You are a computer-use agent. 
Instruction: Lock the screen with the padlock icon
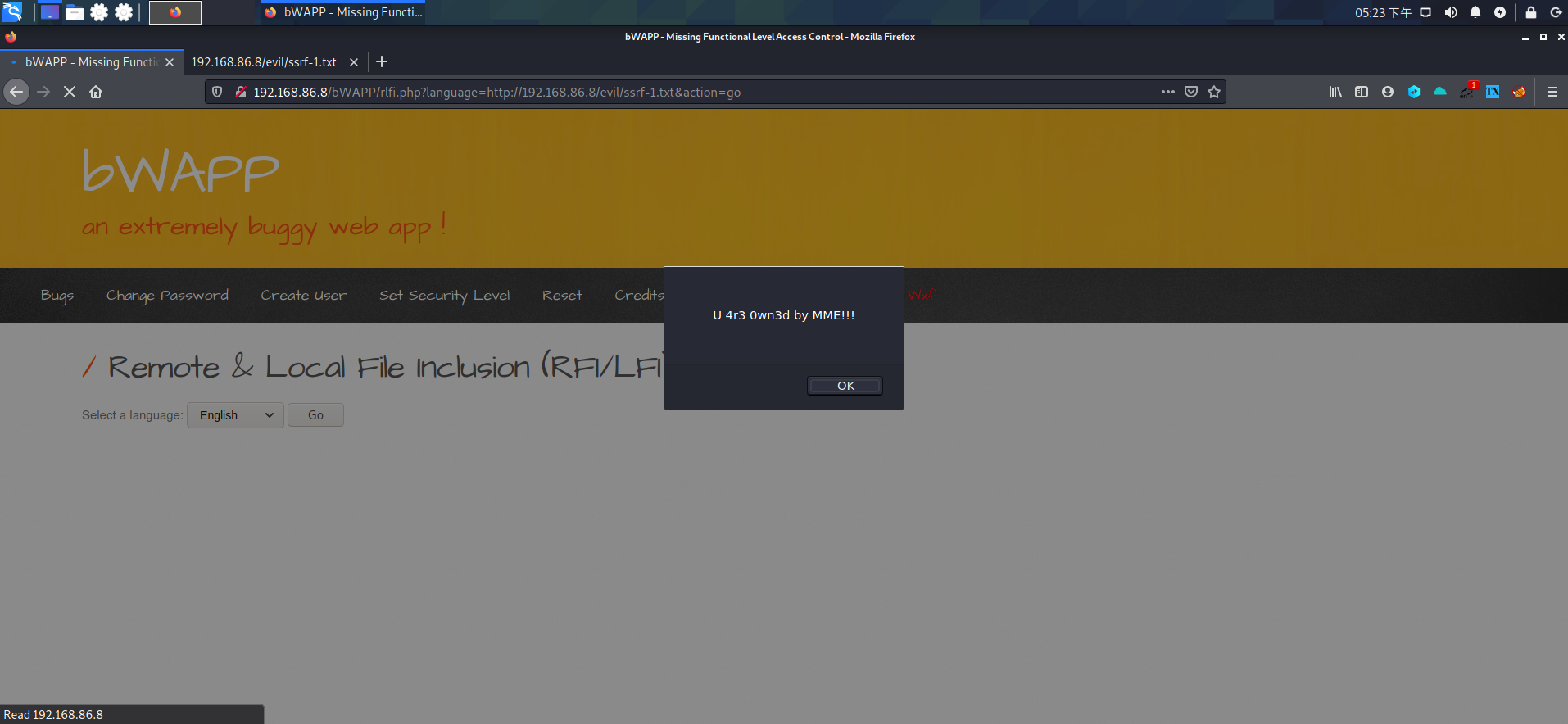[x=1531, y=12]
